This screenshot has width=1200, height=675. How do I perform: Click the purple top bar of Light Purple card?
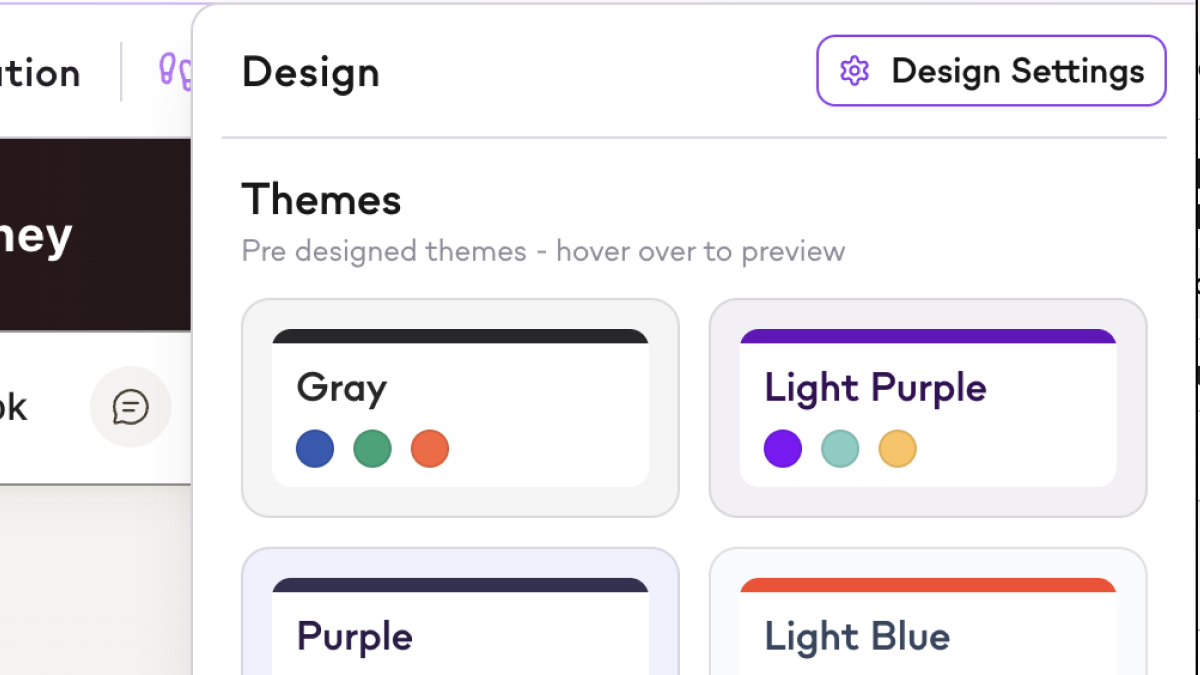pos(928,336)
